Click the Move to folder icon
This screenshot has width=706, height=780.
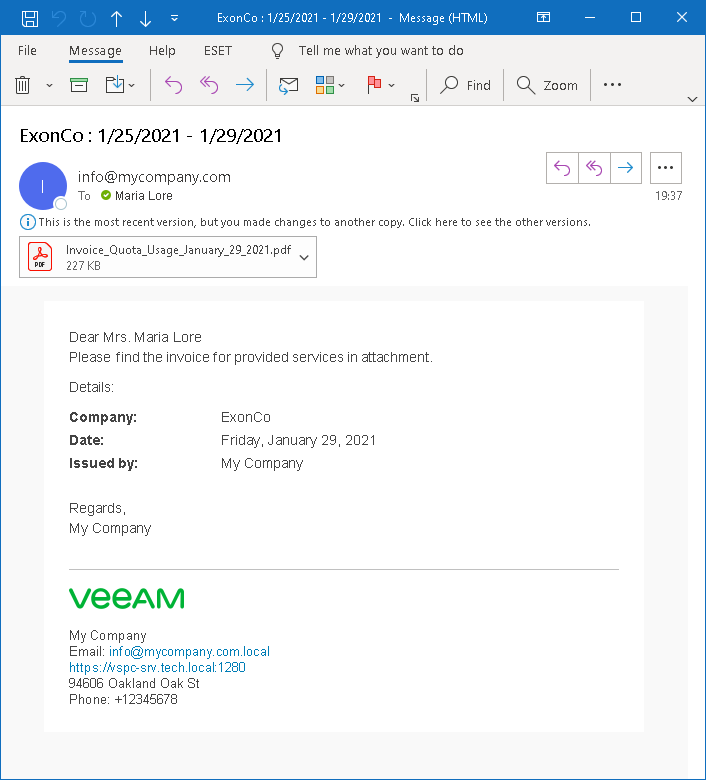click(x=115, y=85)
